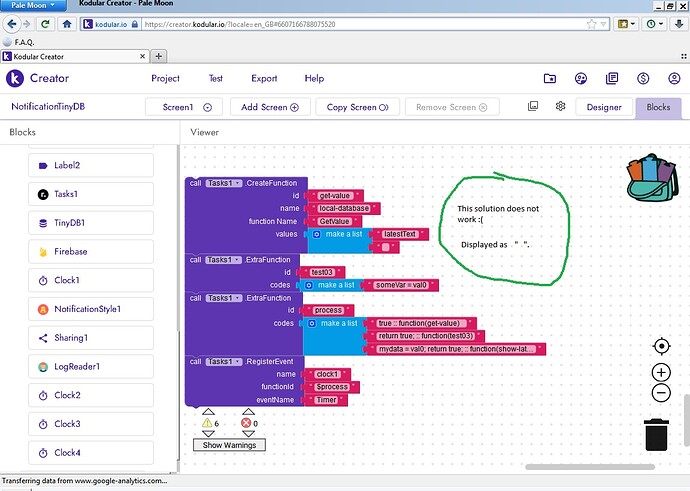Screen dimensions: 690x491
Task: Bookmark page with star icon
Action: [591, 24]
